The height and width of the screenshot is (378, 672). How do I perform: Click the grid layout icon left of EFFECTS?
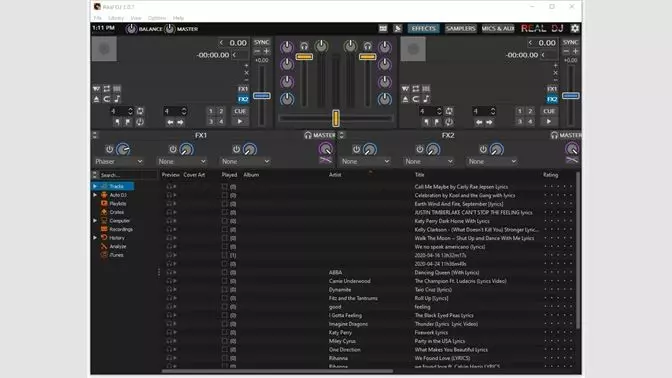[x=383, y=28]
